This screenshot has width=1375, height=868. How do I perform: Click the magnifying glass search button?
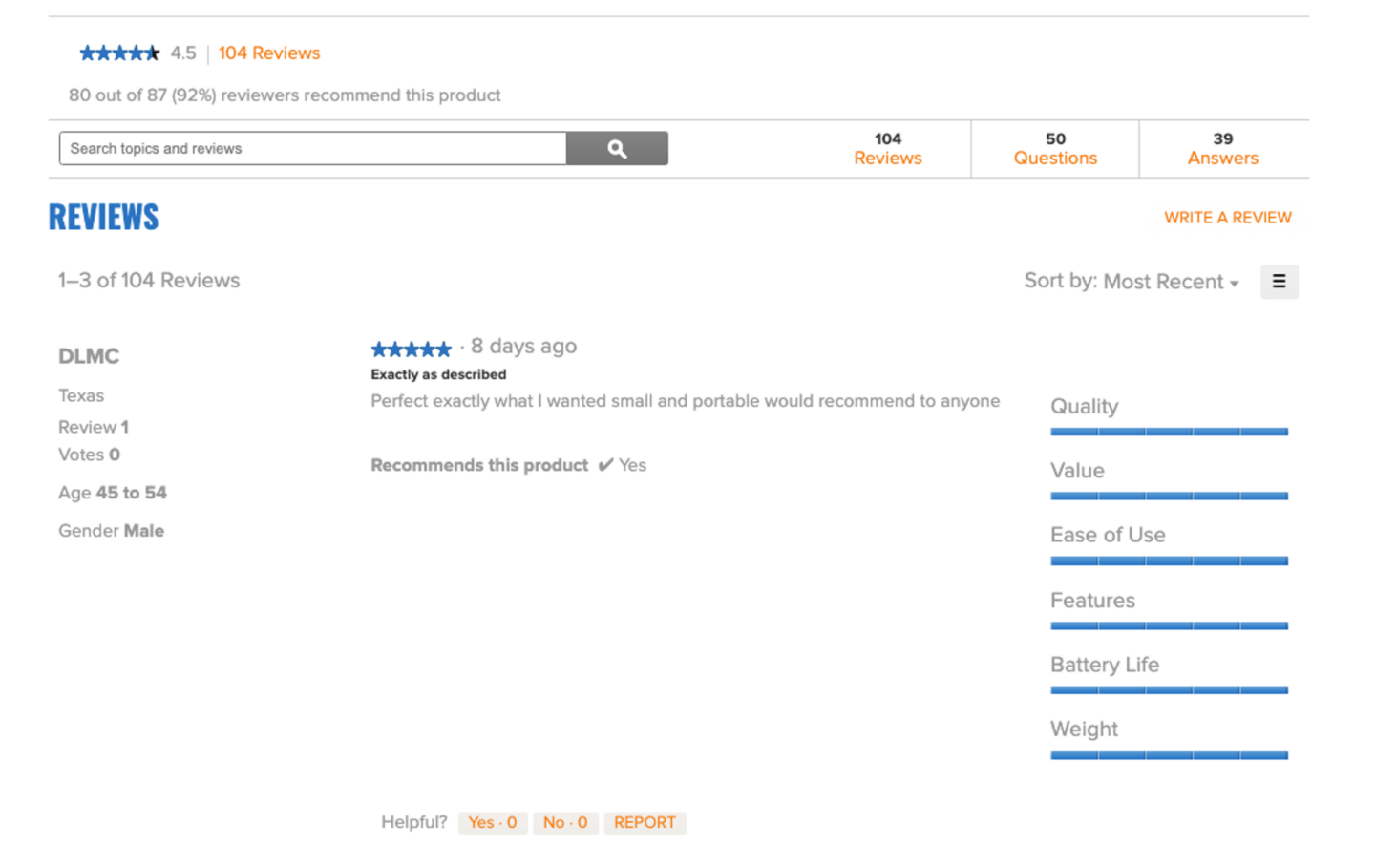point(617,149)
